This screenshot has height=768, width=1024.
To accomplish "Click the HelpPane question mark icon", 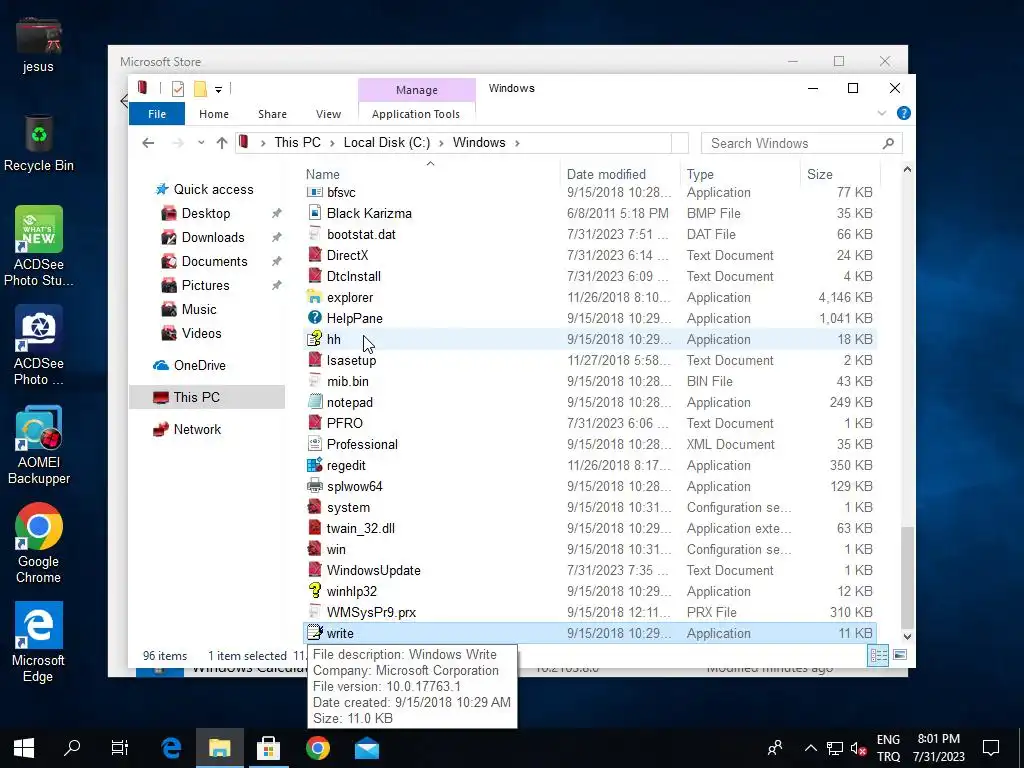I will [315, 318].
